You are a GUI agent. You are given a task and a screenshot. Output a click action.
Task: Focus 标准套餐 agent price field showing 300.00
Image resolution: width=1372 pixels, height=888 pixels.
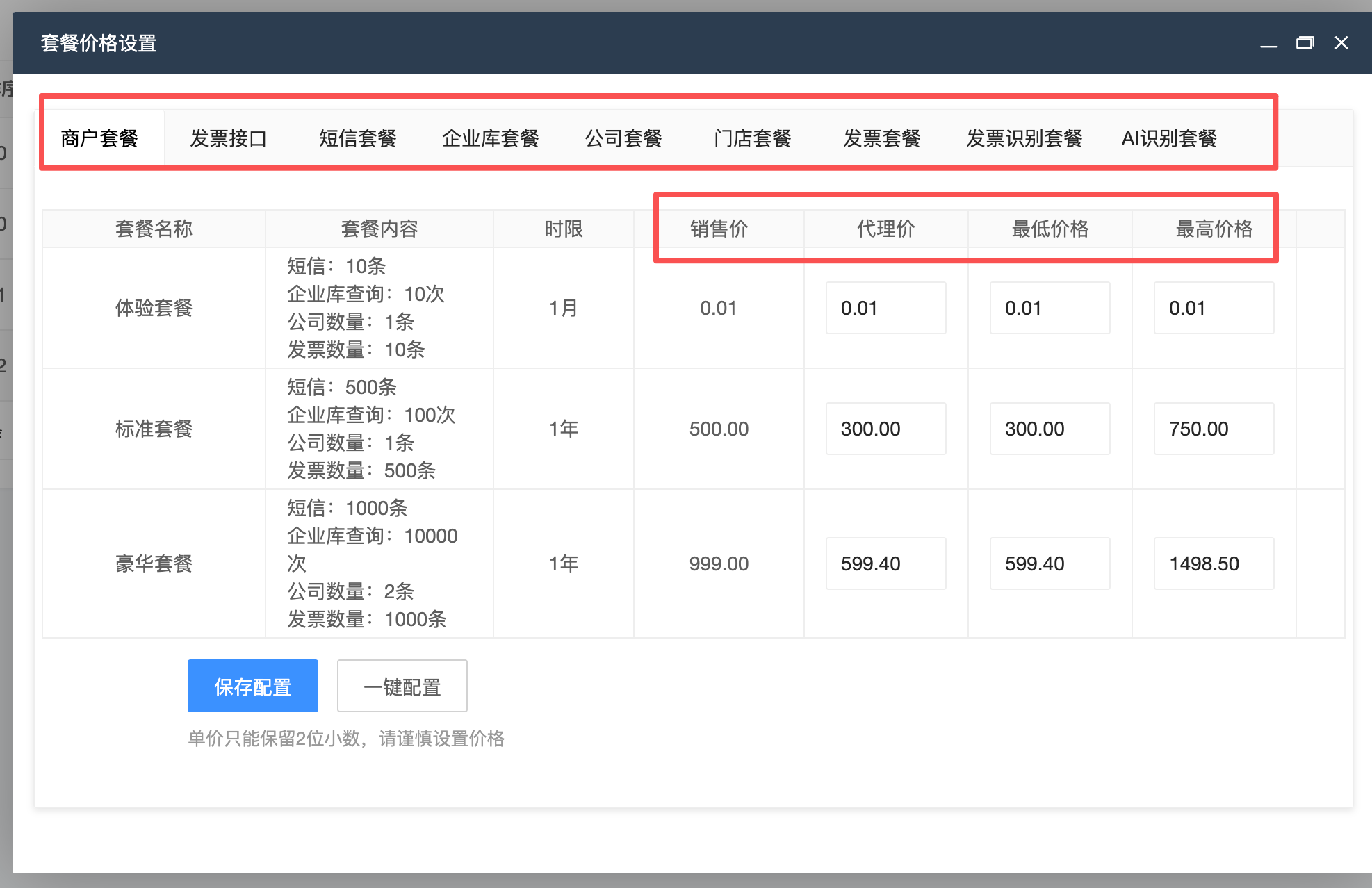click(885, 429)
